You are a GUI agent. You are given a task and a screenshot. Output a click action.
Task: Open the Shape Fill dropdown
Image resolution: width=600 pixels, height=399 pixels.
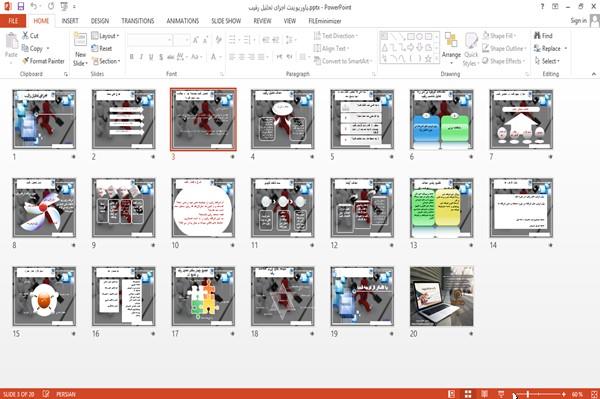pyautogui.click(x=499, y=36)
